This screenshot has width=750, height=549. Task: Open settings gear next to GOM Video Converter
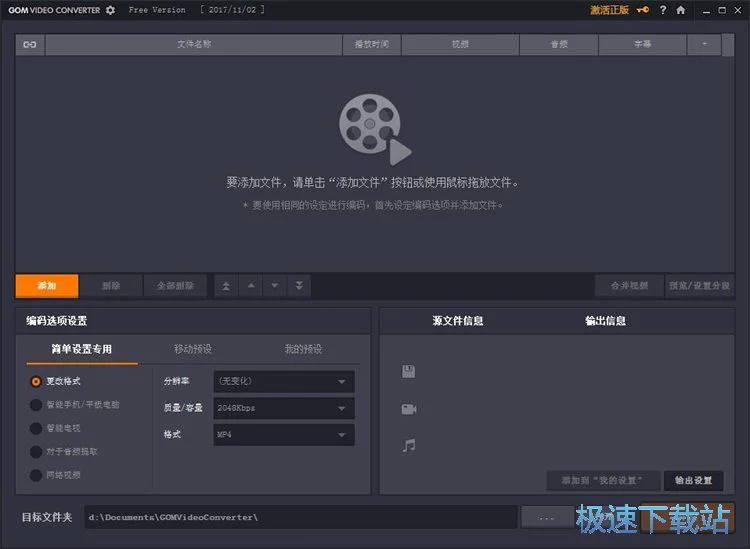[x=110, y=10]
